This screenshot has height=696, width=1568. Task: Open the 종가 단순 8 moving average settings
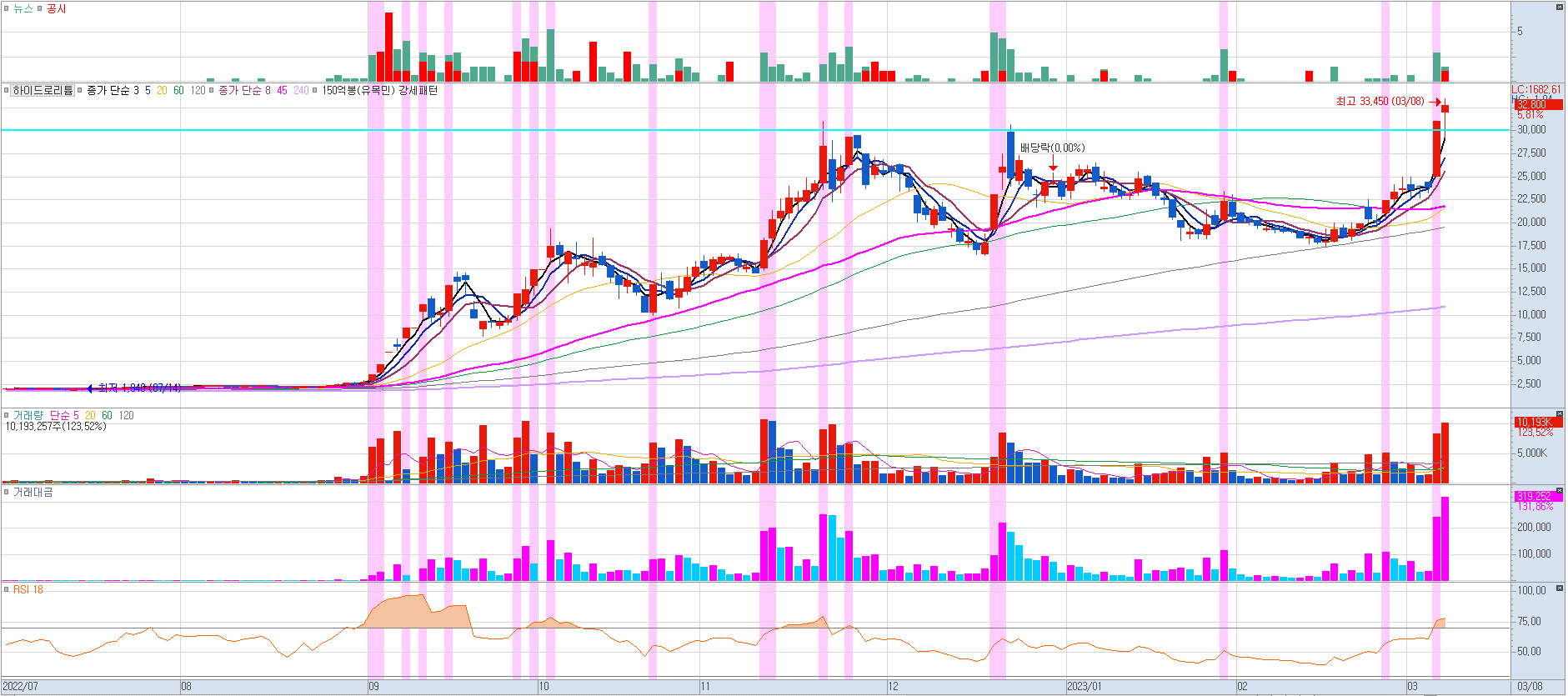pyautogui.click(x=245, y=90)
